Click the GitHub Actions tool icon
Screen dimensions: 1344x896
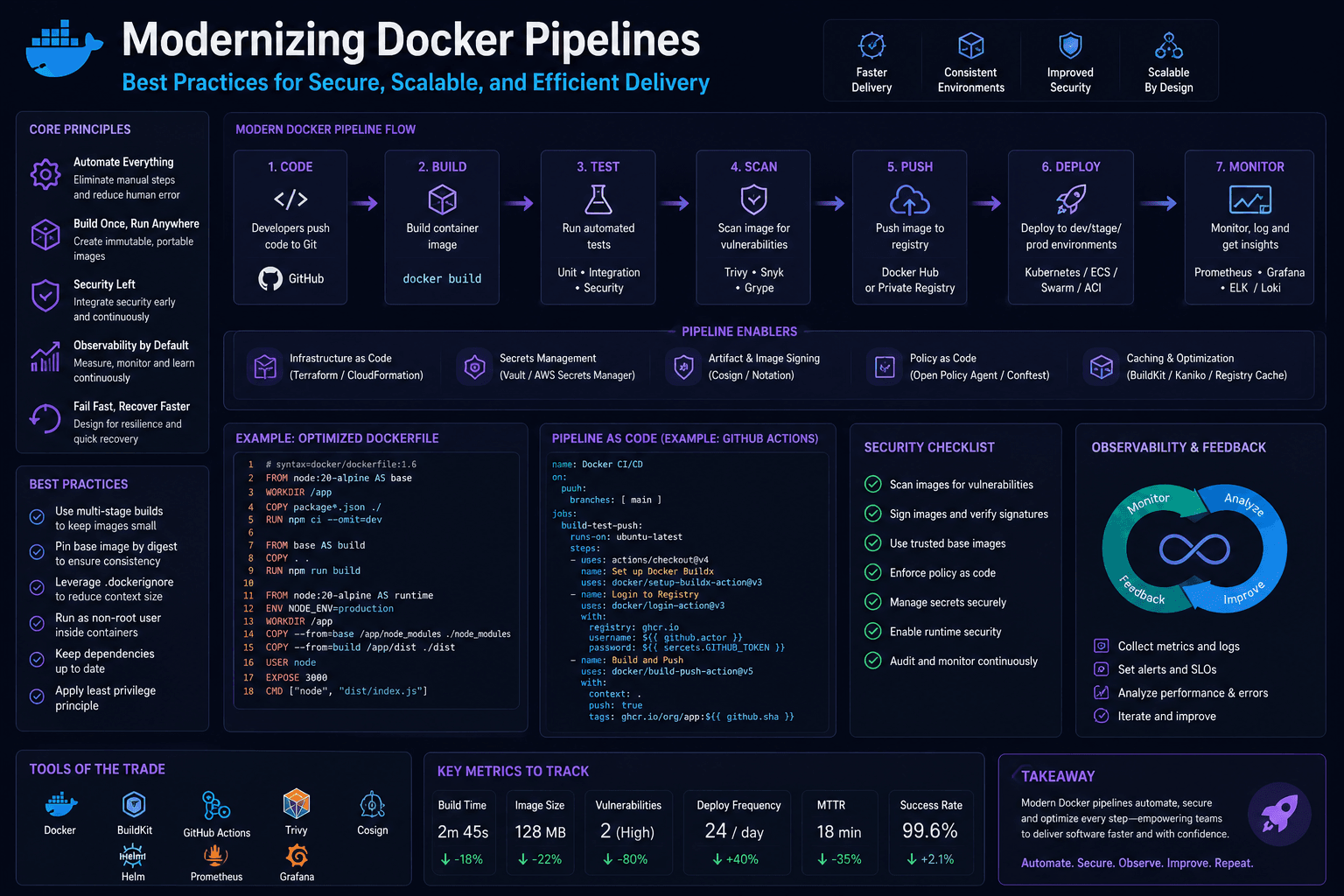pos(216,805)
